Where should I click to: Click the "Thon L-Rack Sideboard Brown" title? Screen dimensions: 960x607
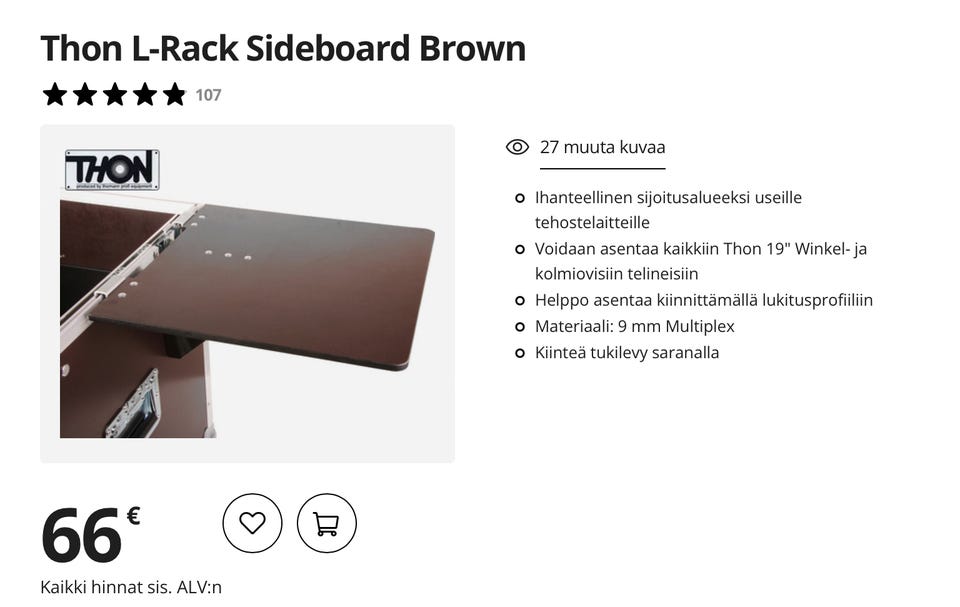pos(283,48)
